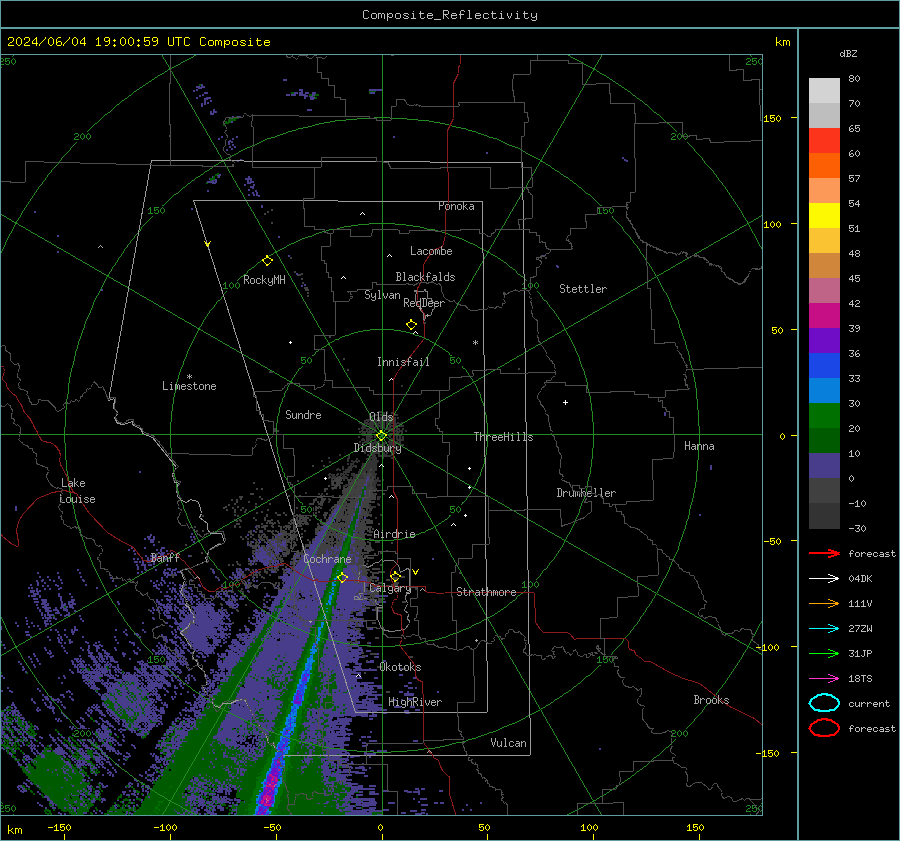Click the Banff town label
This screenshot has width=900, height=841.
165,557
